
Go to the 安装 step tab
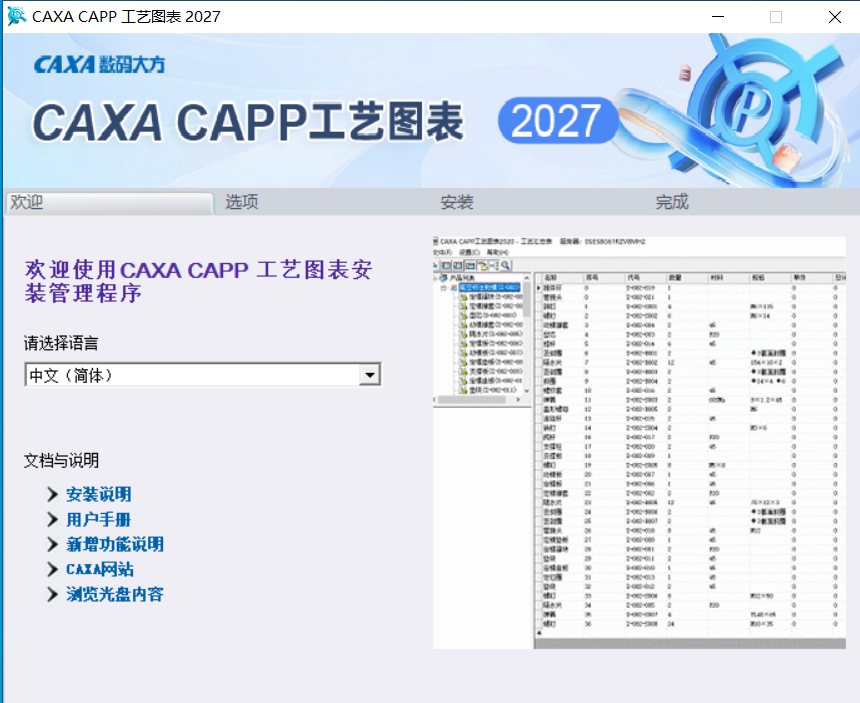click(x=457, y=202)
